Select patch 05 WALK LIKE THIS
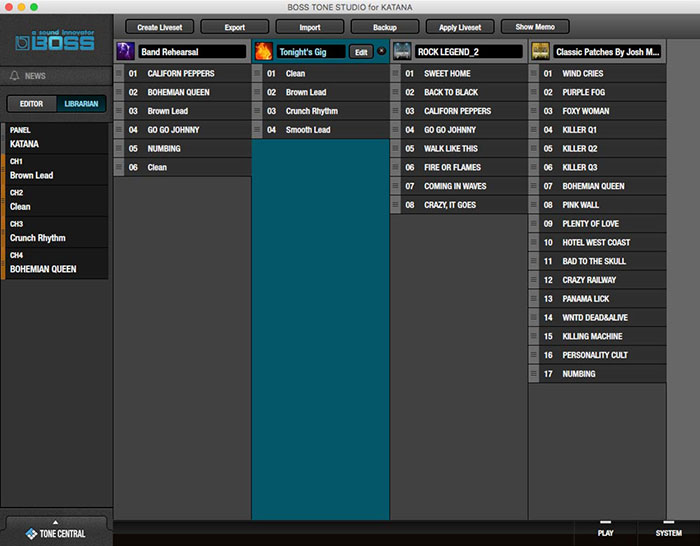The height and width of the screenshot is (546, 700). coord(459,148)
